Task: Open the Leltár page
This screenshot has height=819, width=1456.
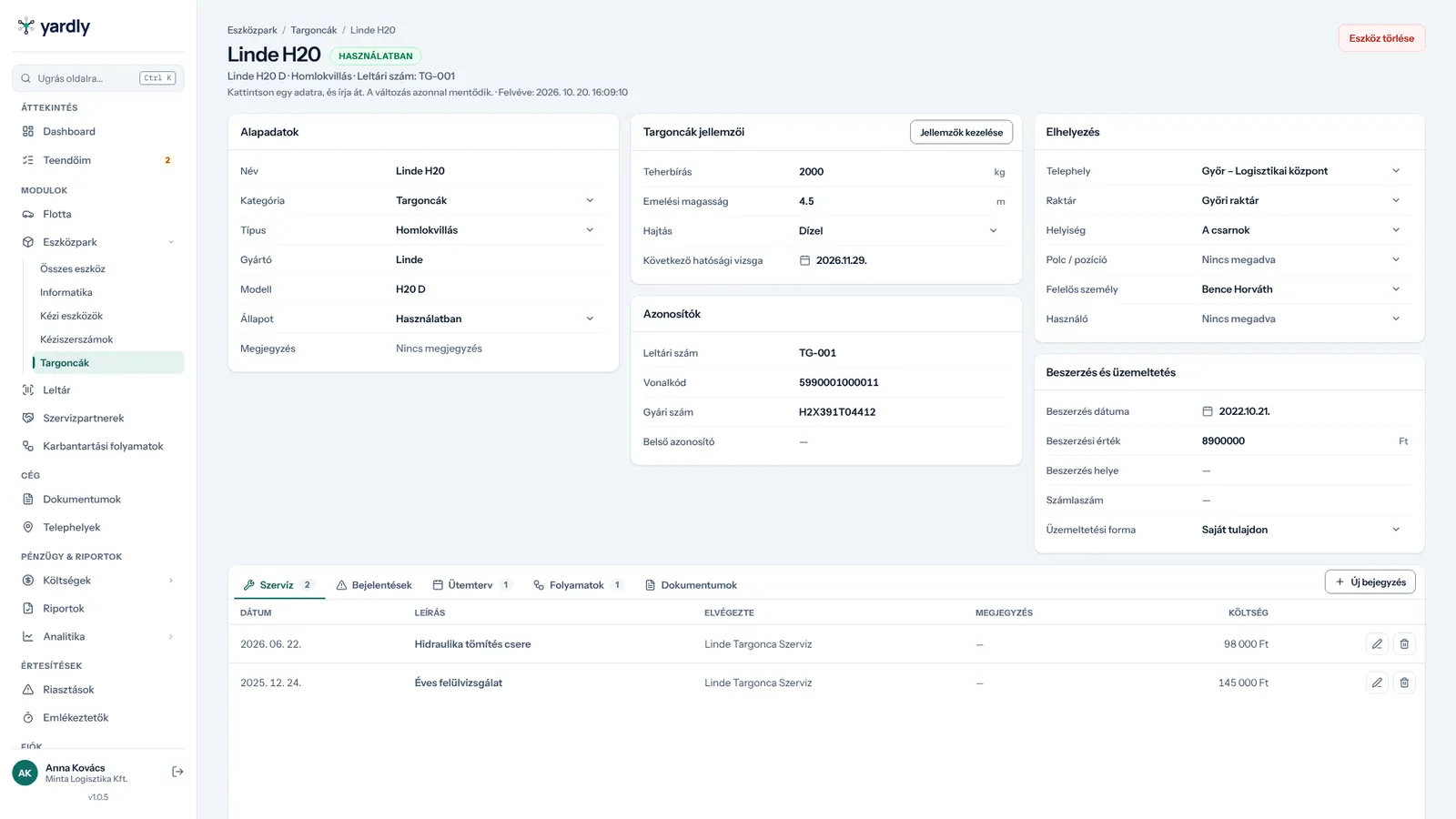Action: tap(98, 389)
